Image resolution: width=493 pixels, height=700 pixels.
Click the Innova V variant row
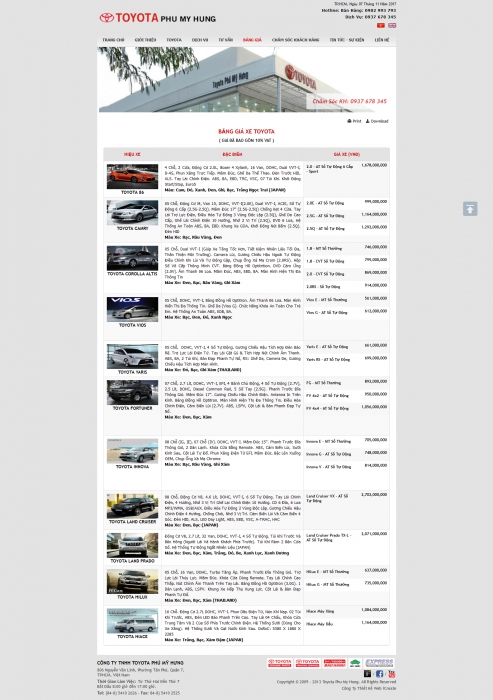347,467
